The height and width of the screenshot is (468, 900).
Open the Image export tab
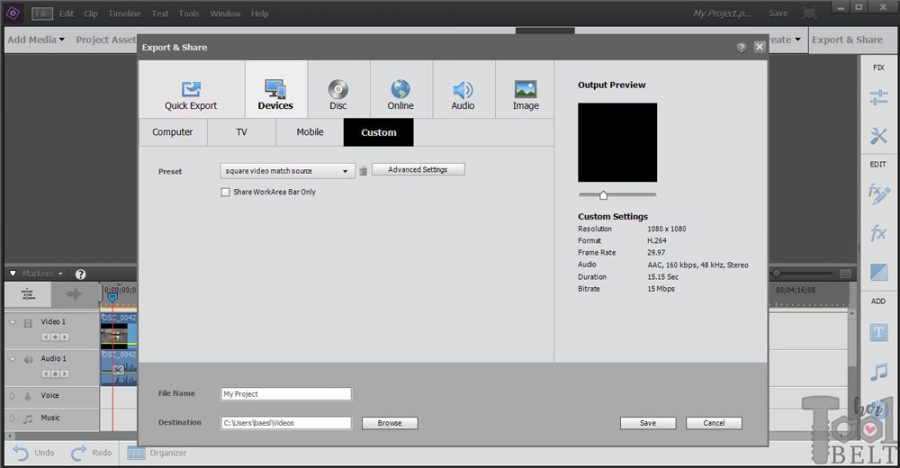(526, 90)
